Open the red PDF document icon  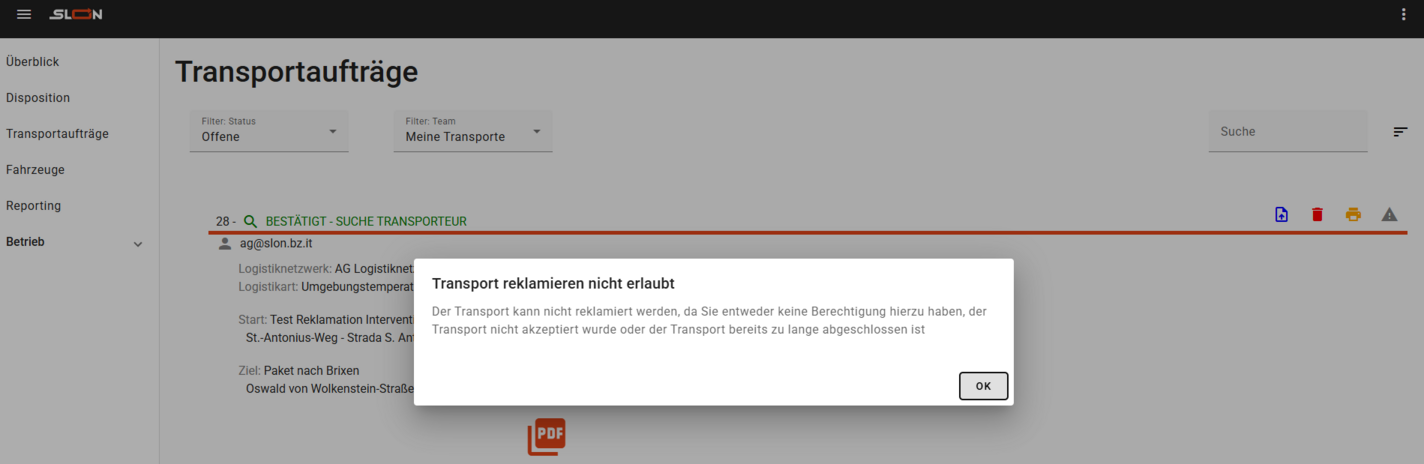(x=546, y=436)
